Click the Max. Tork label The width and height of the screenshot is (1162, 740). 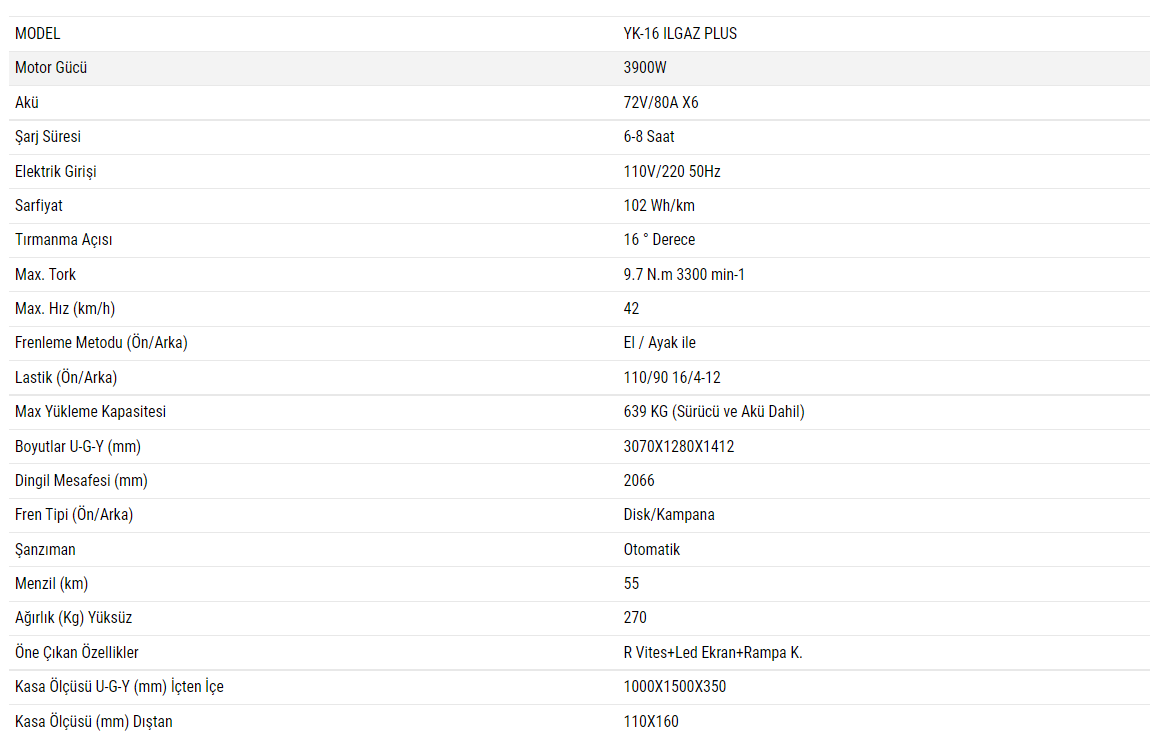point(46,275)
